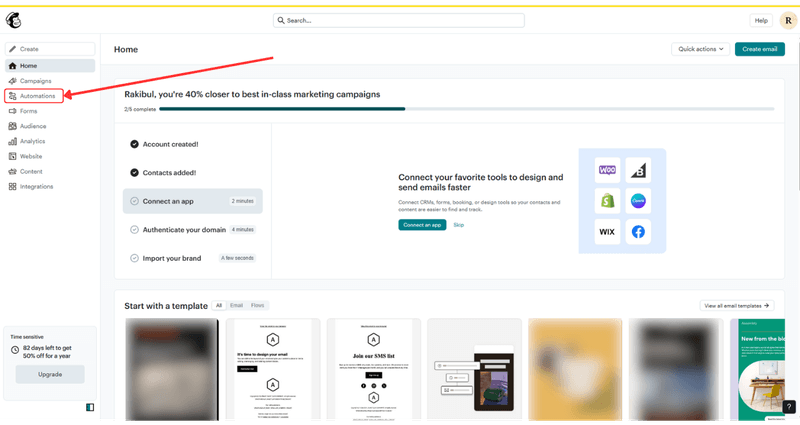Viewport: 800px width, 425px height.
Task: Click the Wix app icon
Action: click(607, 232)
